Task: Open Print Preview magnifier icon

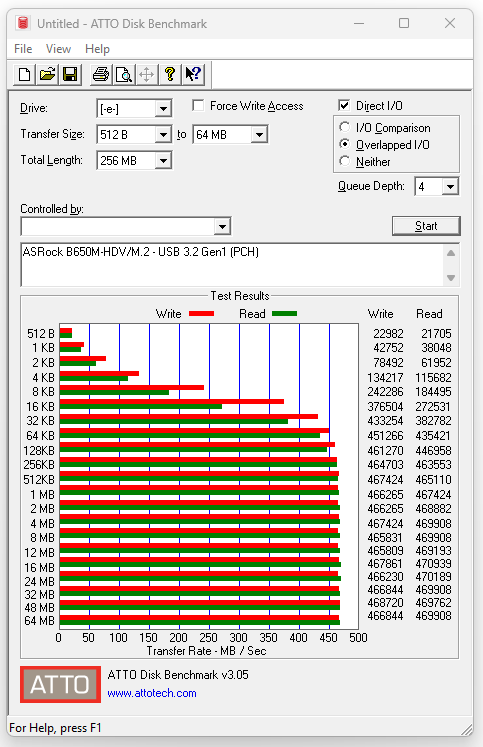Action: [x=124, y=74]
